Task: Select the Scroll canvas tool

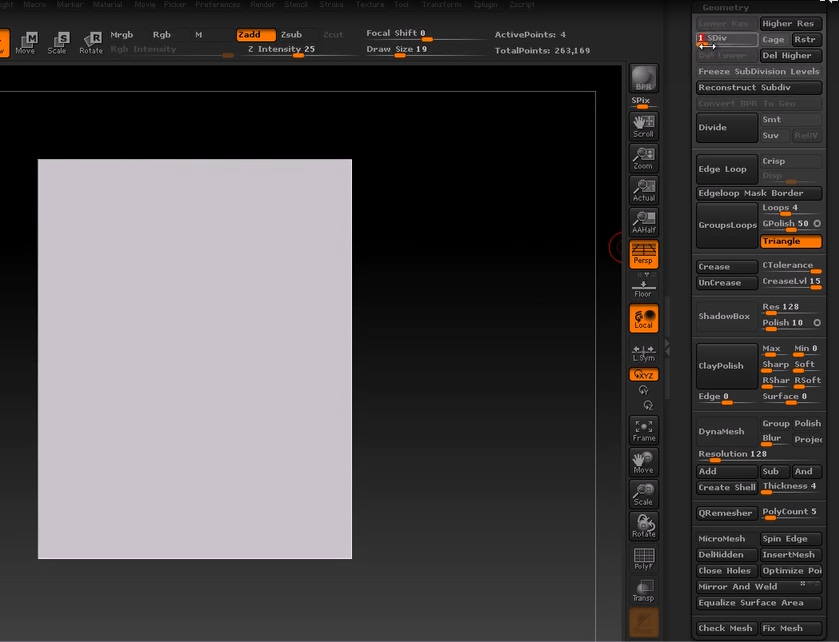Action: tap(644, 126)
